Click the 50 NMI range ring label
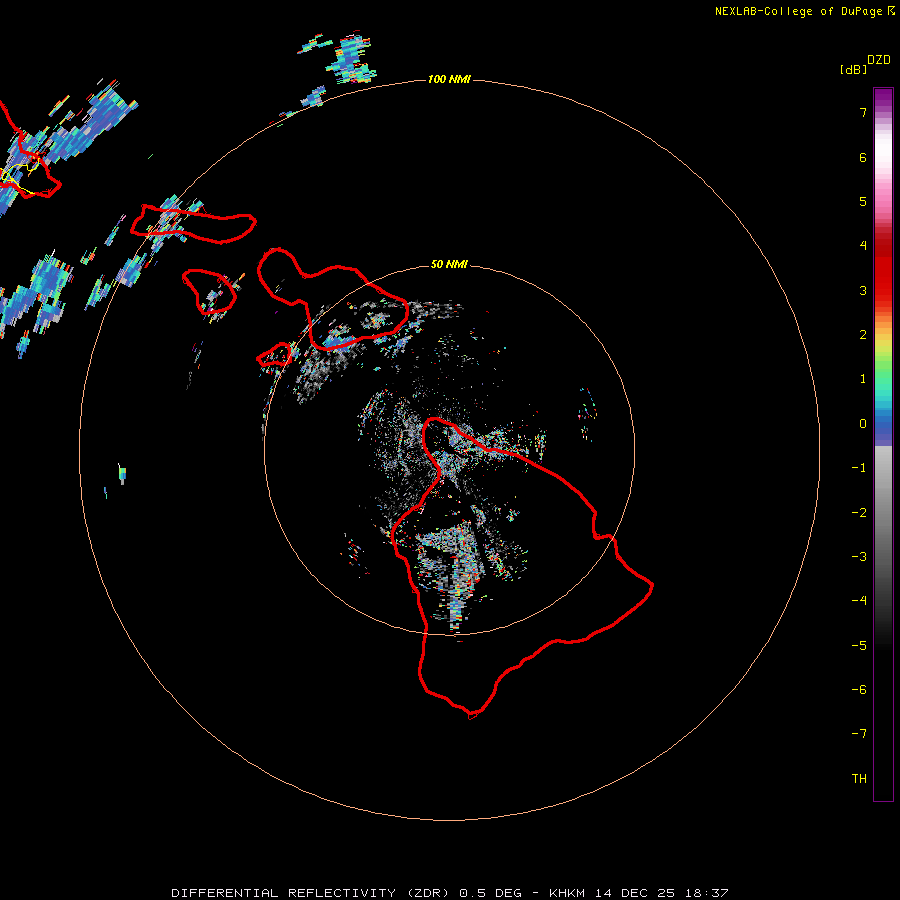This screenshot has height=900, width=900. 449,264
